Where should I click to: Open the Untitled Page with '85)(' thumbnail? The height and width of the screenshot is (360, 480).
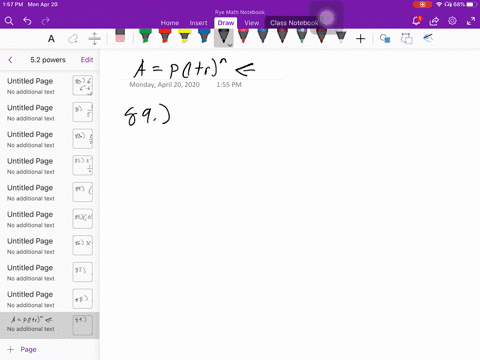pyautogui.click(x=50, y=219)
